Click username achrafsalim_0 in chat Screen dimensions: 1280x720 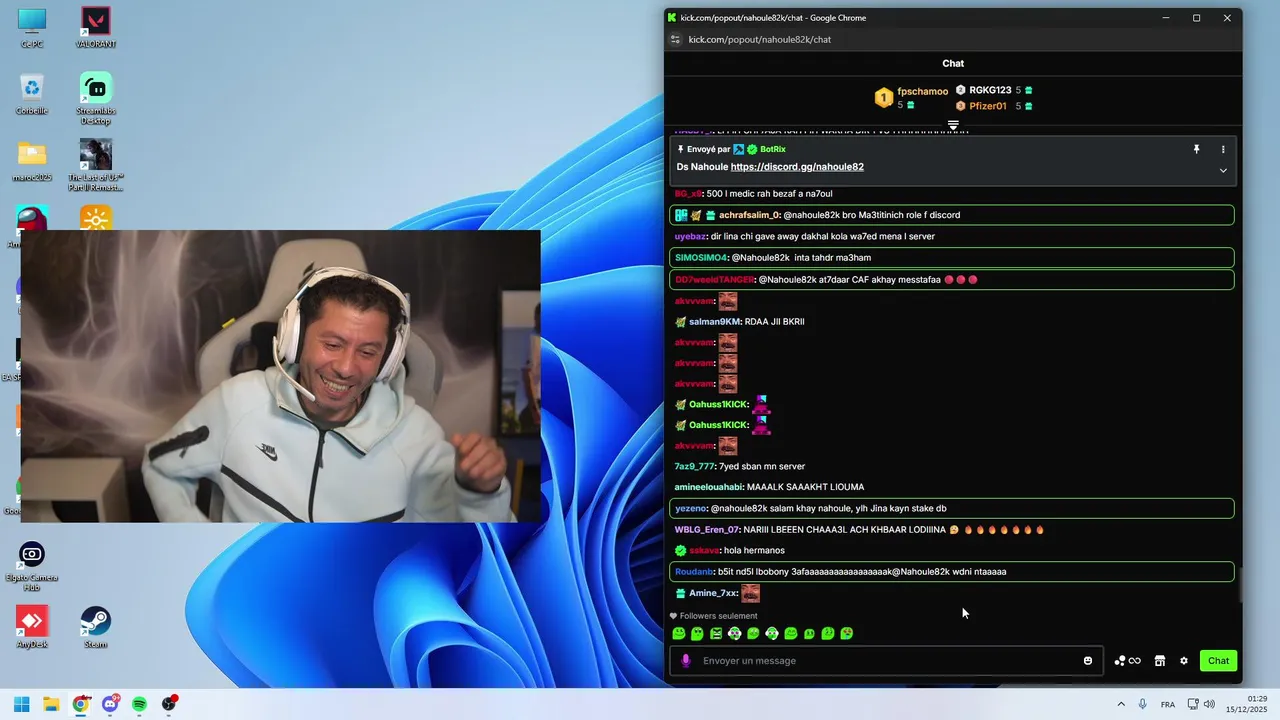(748, 215)
